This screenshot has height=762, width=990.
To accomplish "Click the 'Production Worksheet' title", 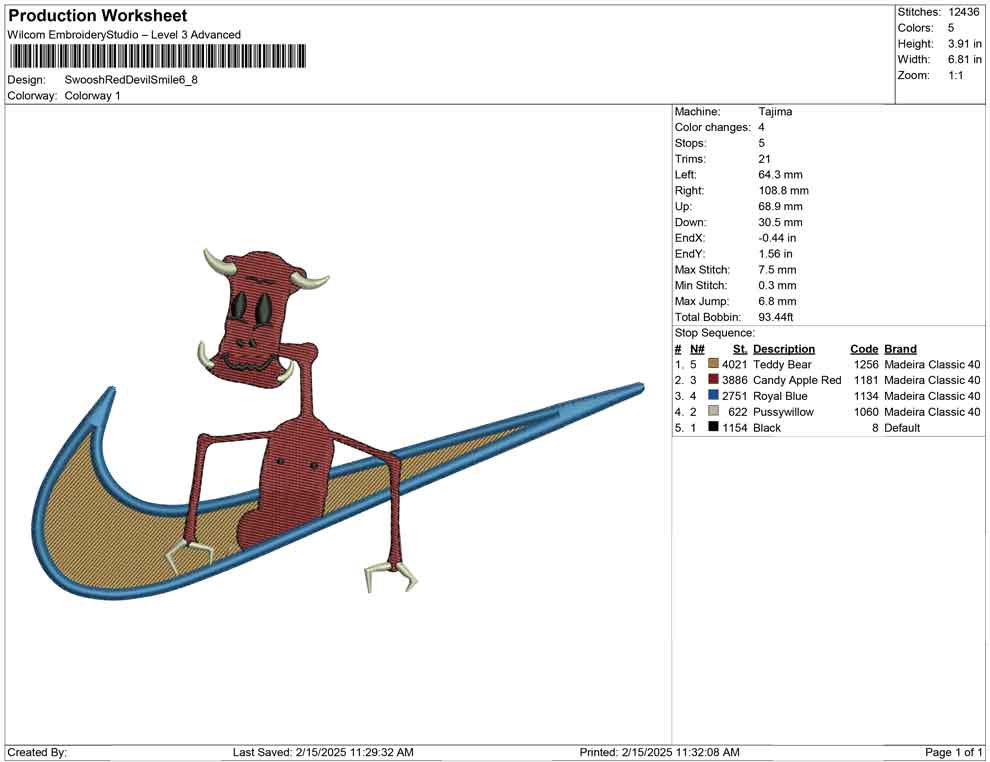I will pyautogui.click(x=98, y=16).
